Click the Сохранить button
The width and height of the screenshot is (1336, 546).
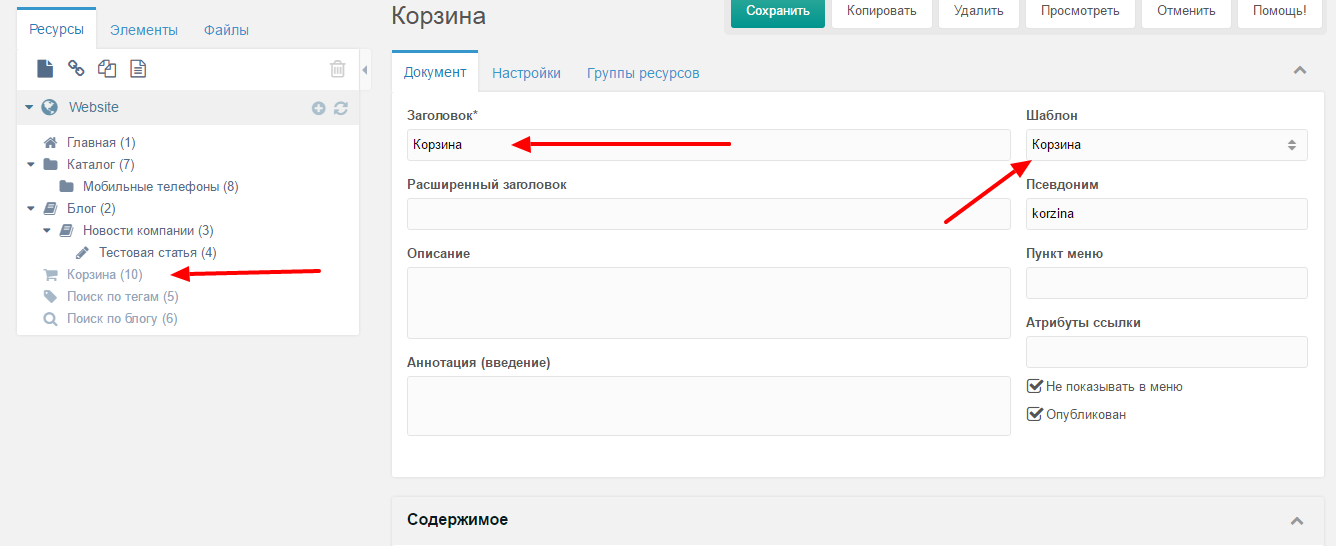click(778, 11)
